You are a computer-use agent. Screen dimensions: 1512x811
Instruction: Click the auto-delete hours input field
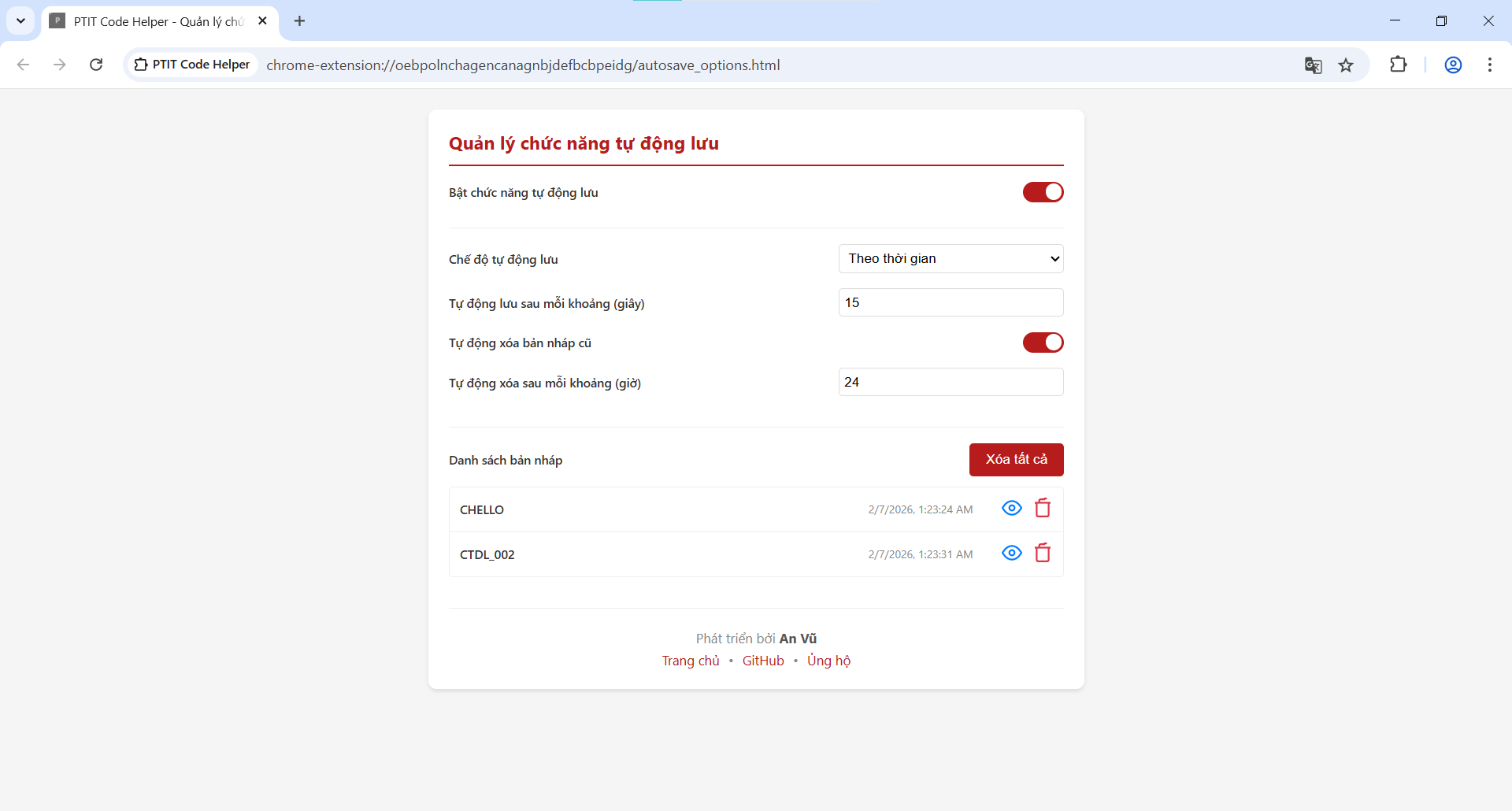click(x=951, y=383)
